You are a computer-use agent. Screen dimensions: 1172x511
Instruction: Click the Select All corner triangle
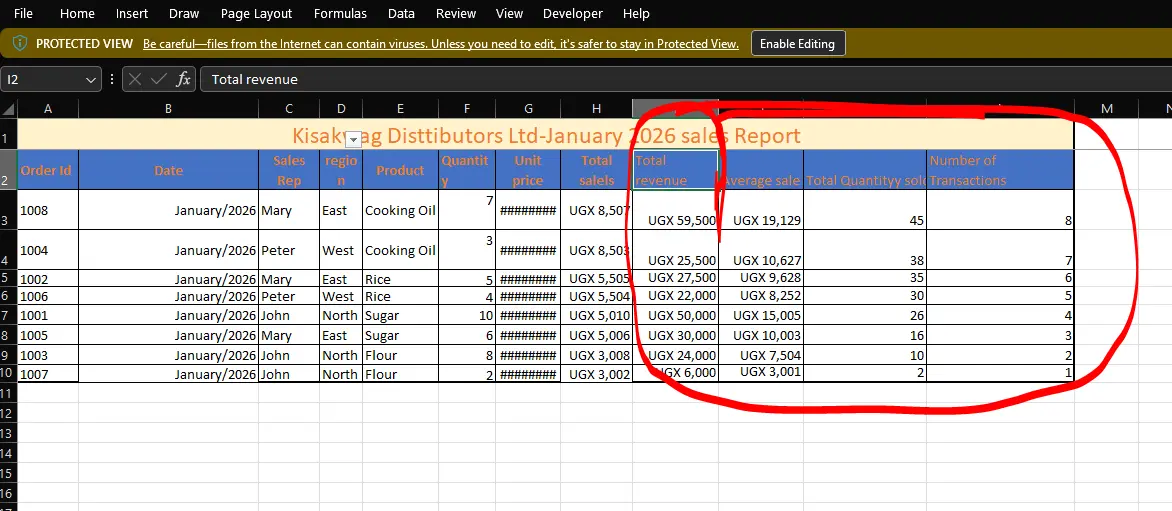tap(8, 109)
